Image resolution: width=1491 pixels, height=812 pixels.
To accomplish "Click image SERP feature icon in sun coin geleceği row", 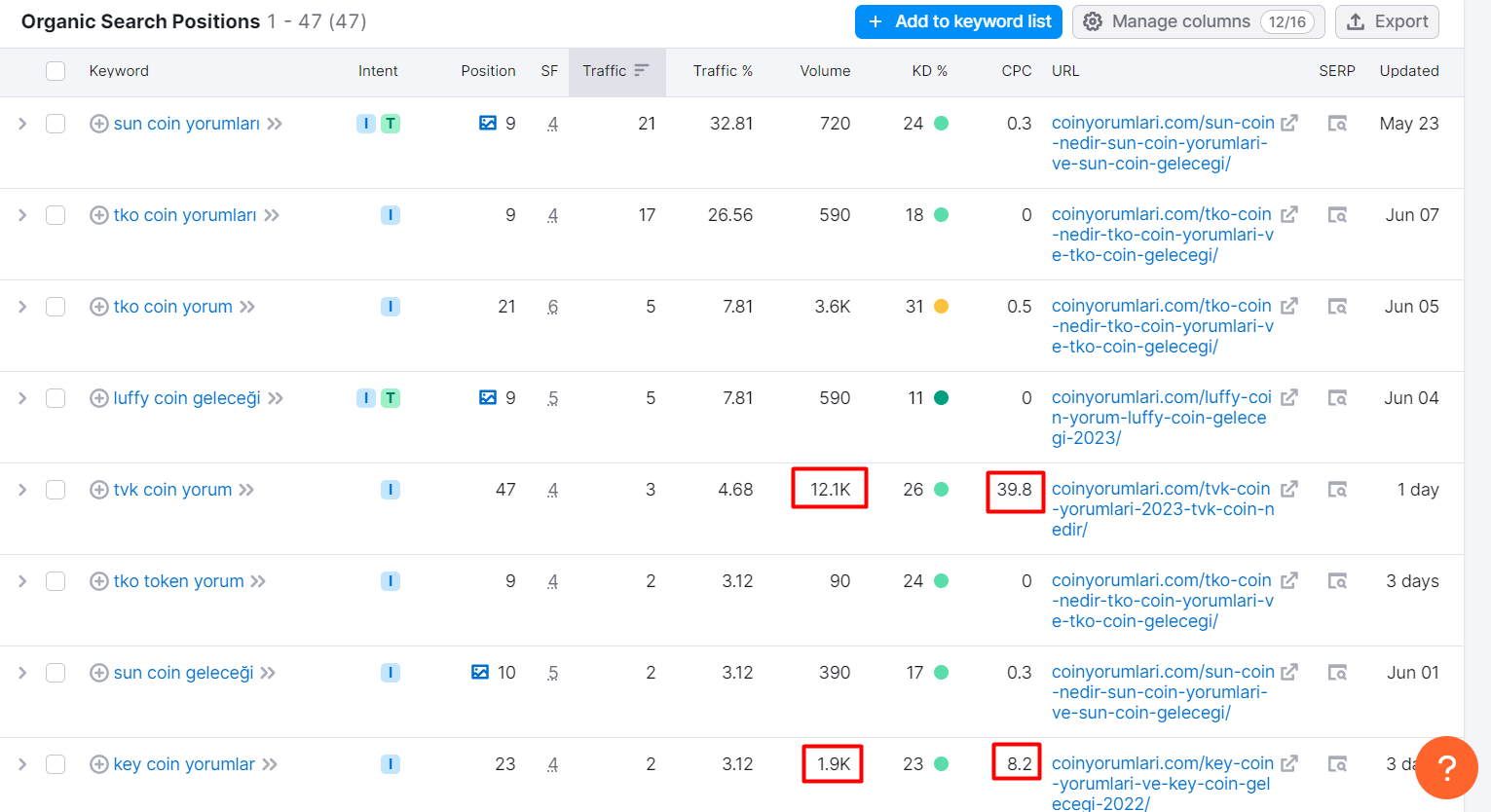I will [480, 672].
